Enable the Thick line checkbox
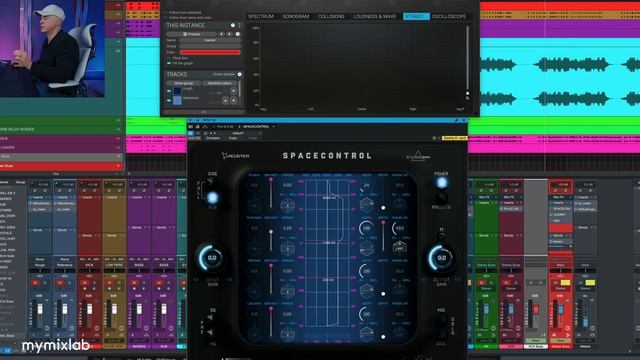The width and height of the screenshot is (640, 360). (x=169, y=58)
